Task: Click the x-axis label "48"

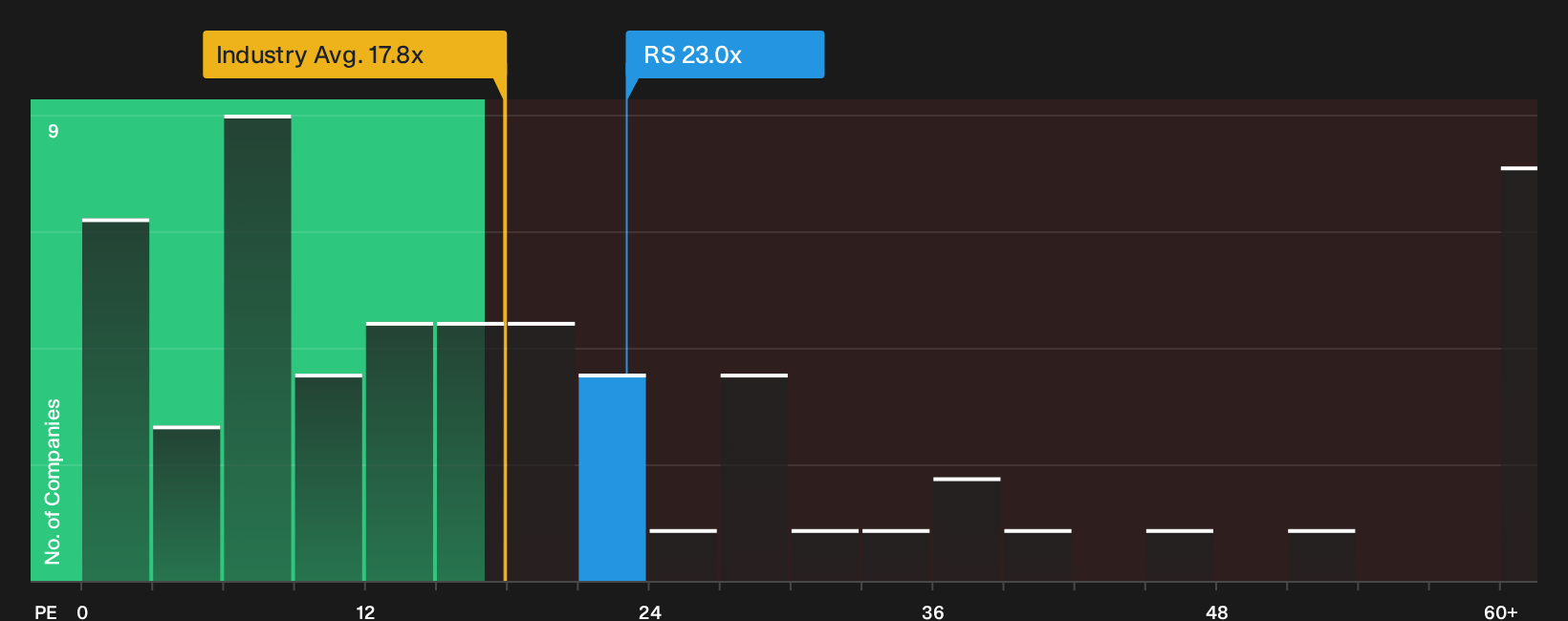Action: tap(1216, 611)
